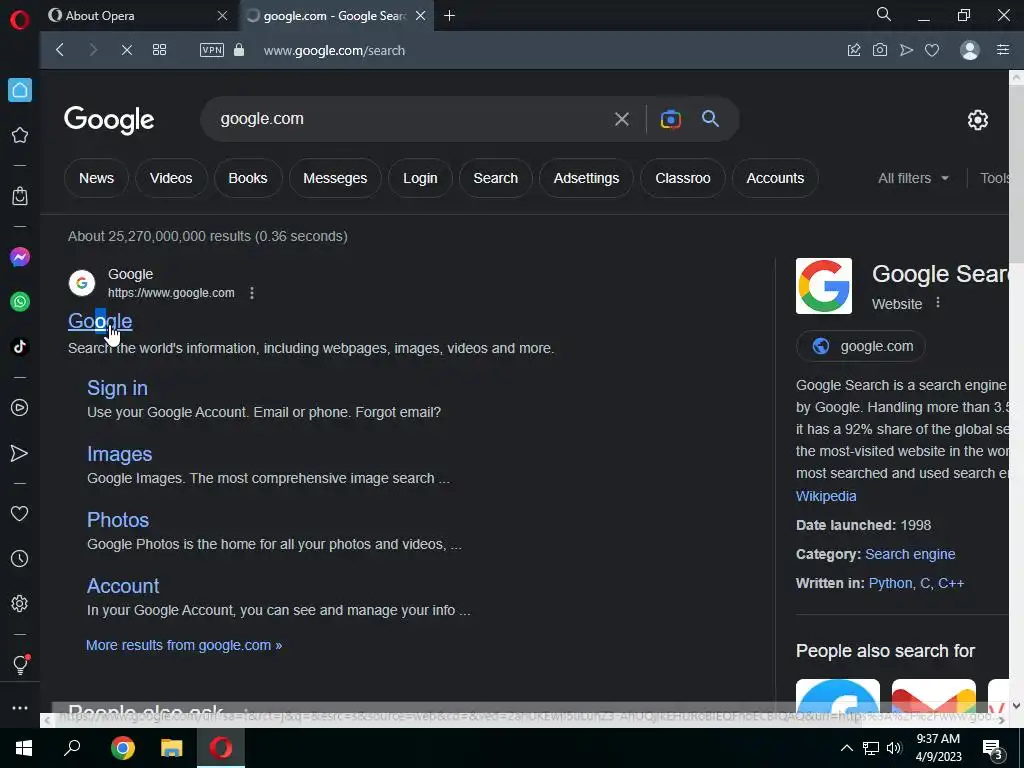Select the Classroo filter chip

click(x=683, y=178)
